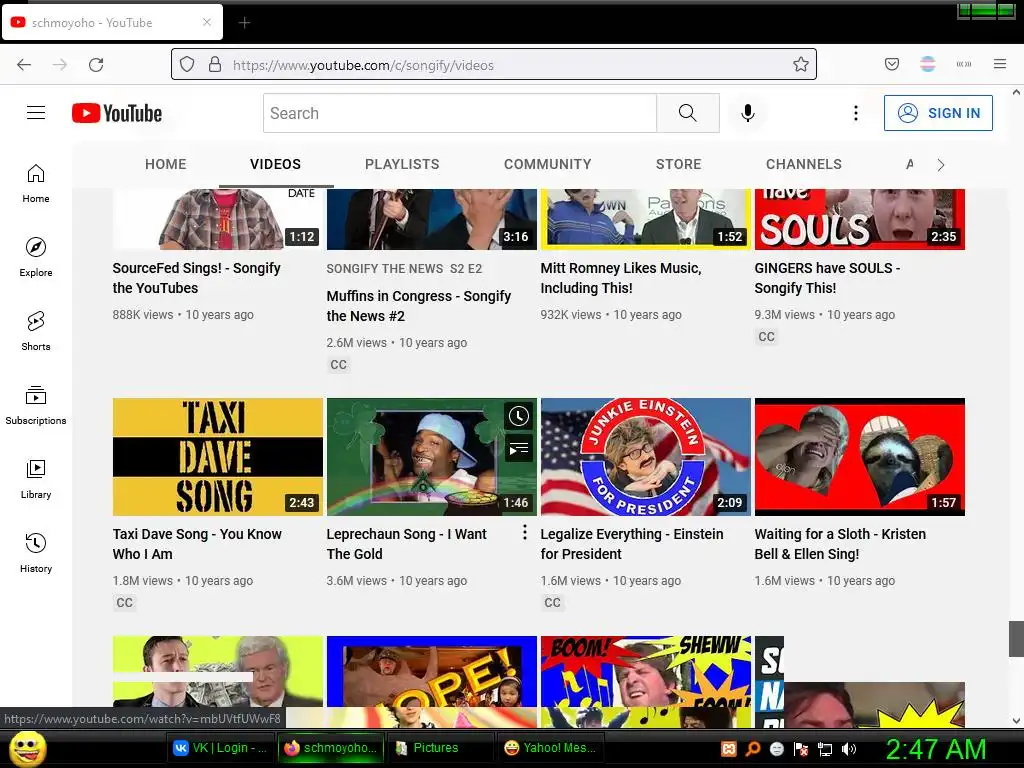Switch to Yahoo Messenger taskbar window
Viewport: 1024px width, 768px height.
coord(551,748)
